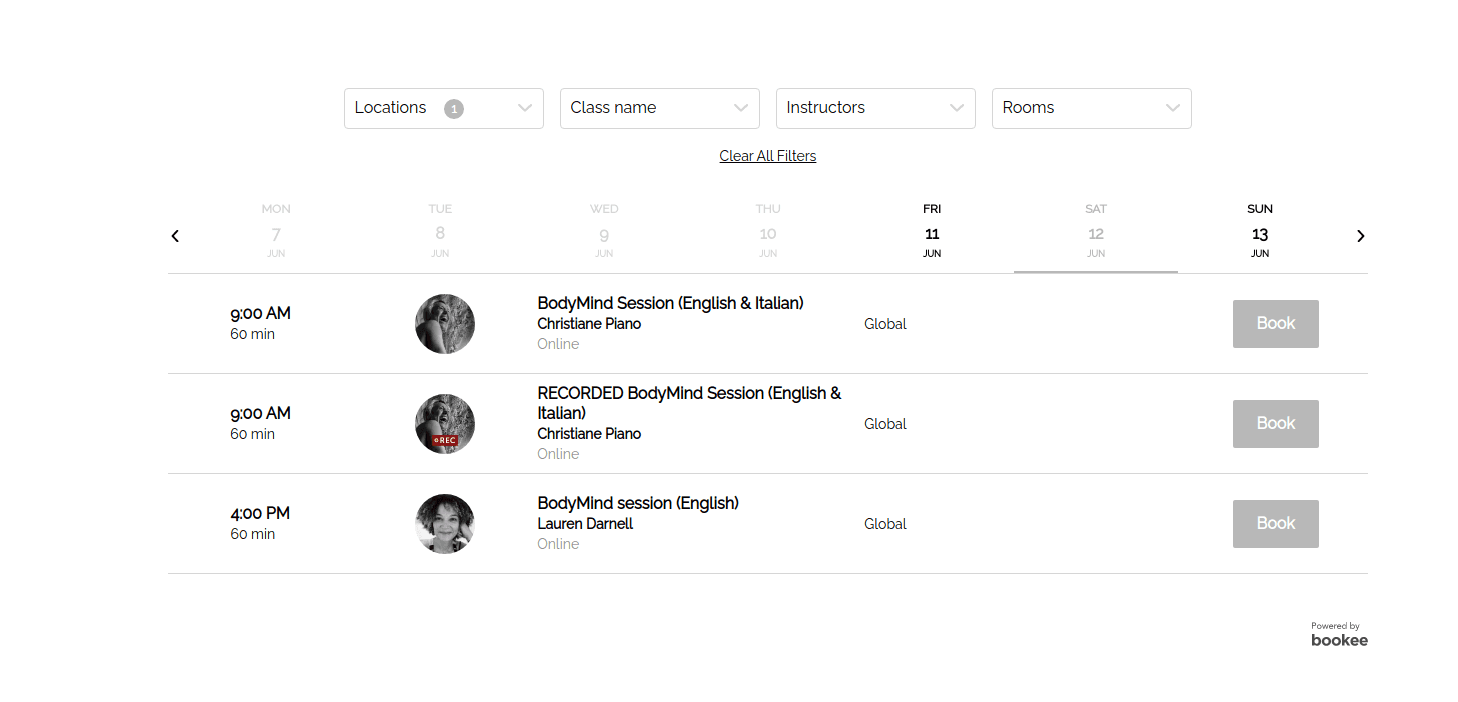Select Friday 11 Jun in date strip
Image resolution: width=1458 pixels, height=702 pixels.
(932, 232)
